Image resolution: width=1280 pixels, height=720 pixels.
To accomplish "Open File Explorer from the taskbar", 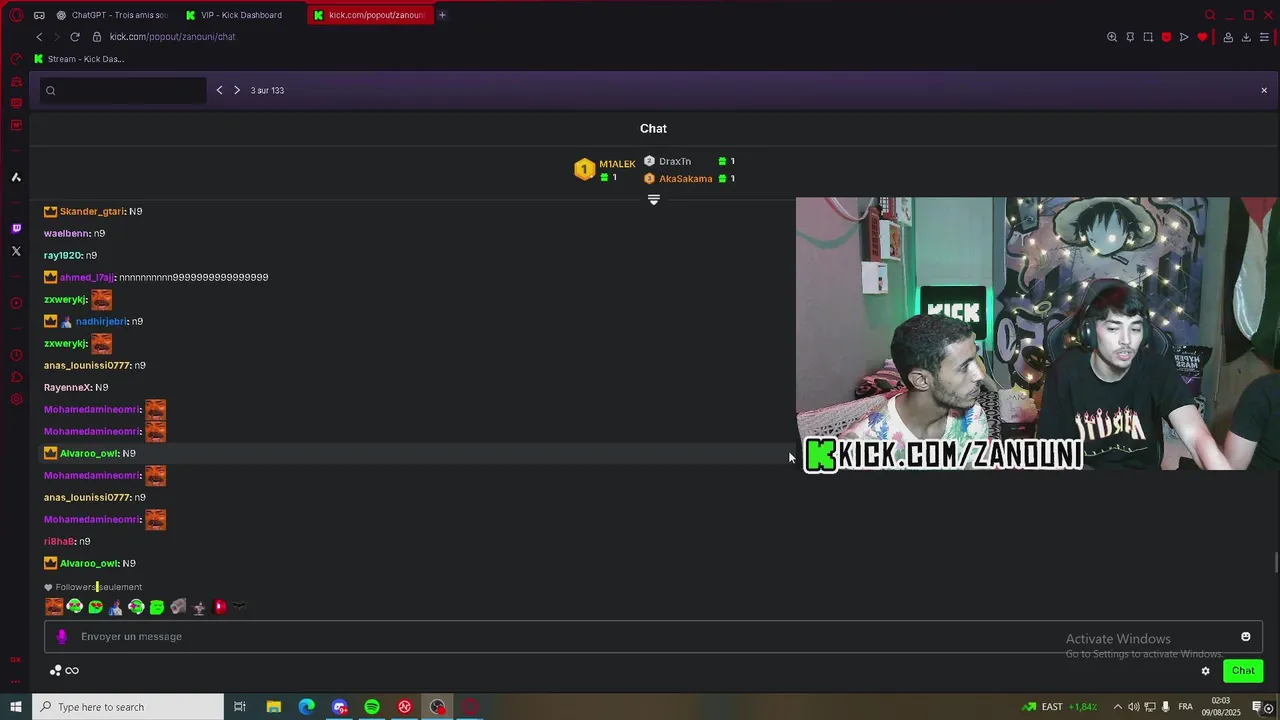I will point(273,707).
